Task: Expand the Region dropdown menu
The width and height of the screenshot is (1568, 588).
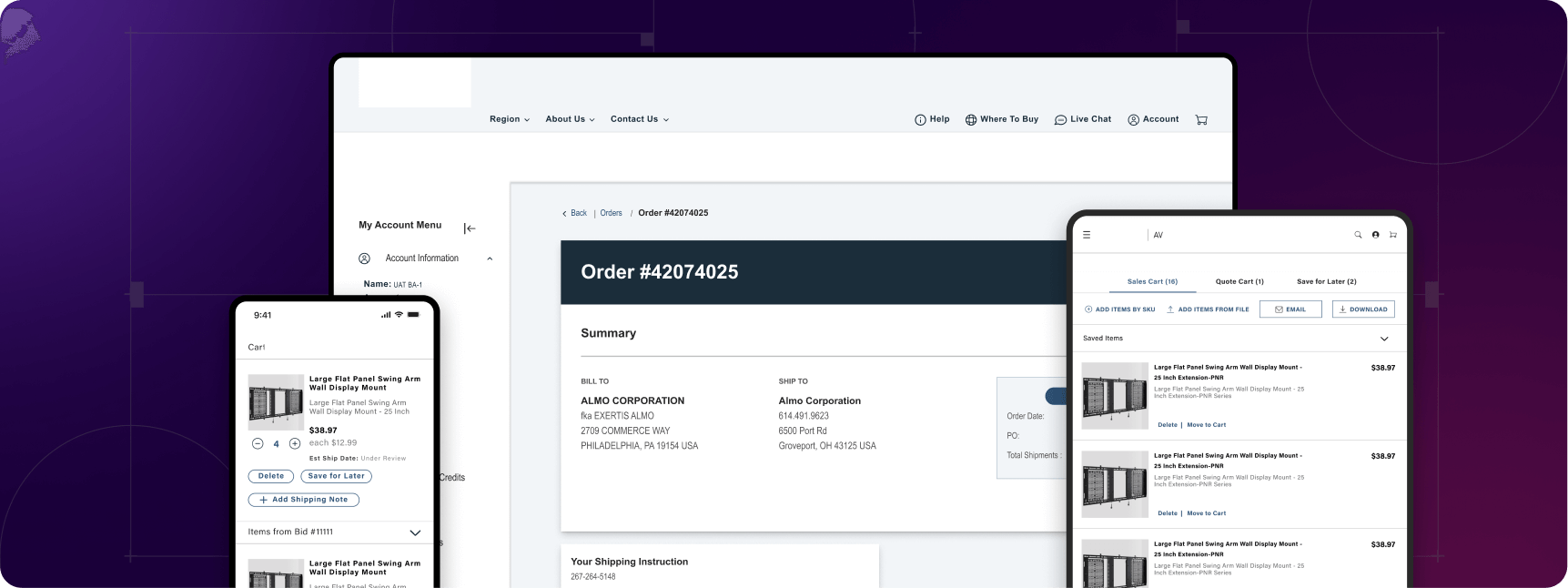Action: pos(509,119)
